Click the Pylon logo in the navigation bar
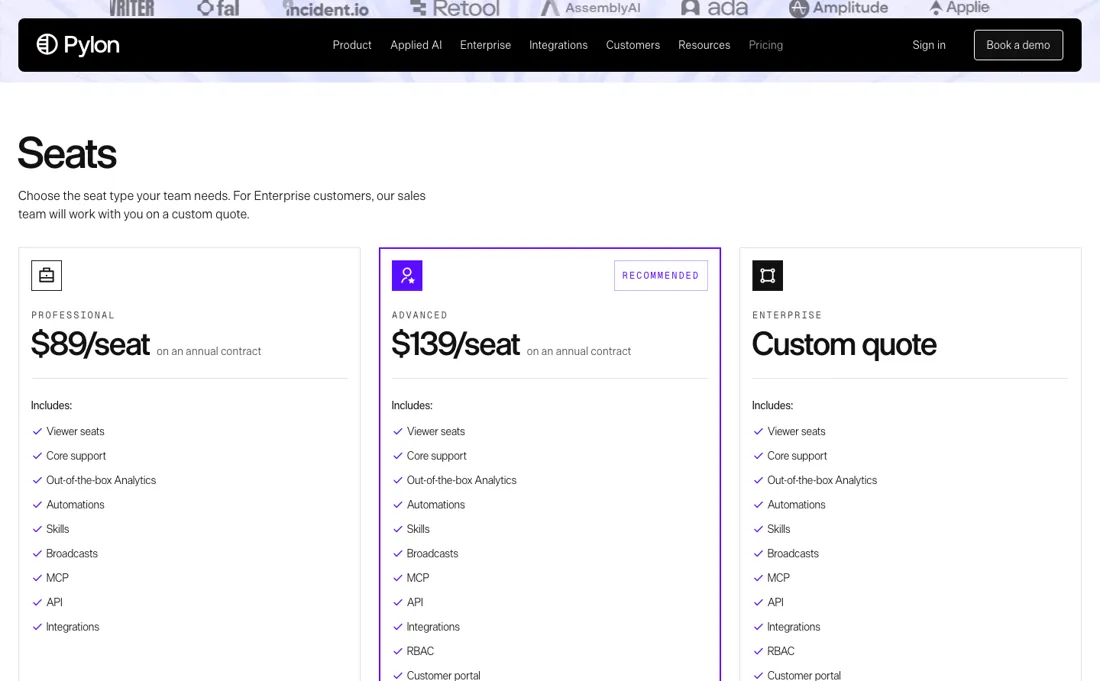Viewport: 1100px width, 681px height. coord(78,45)
